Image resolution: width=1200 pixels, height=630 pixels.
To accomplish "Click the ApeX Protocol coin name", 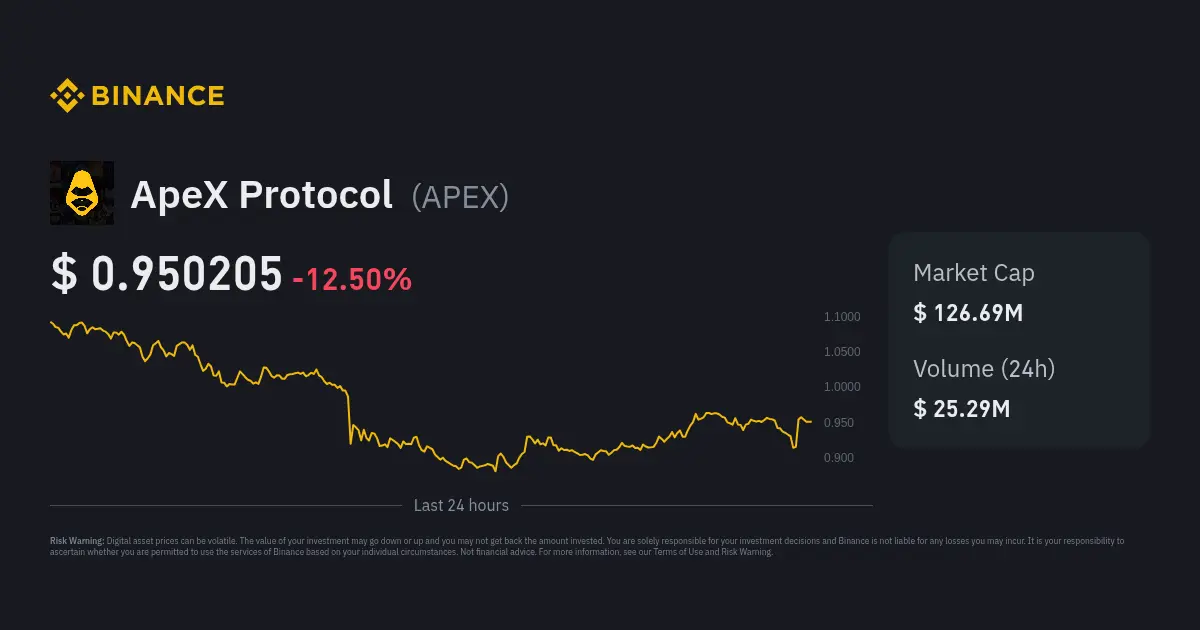I will [x=262, y=195].
